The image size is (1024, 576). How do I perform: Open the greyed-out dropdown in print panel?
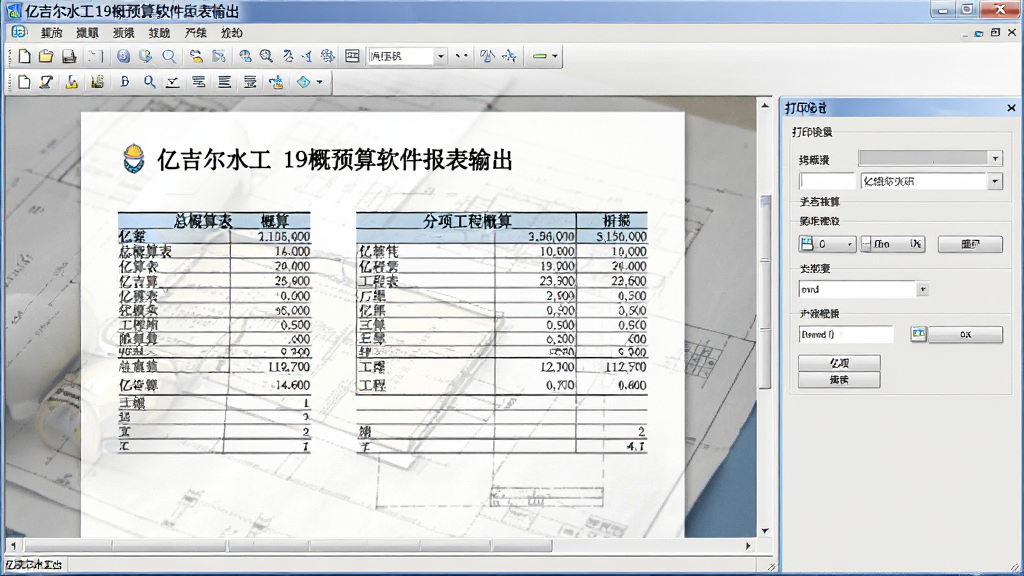point(930,158)
